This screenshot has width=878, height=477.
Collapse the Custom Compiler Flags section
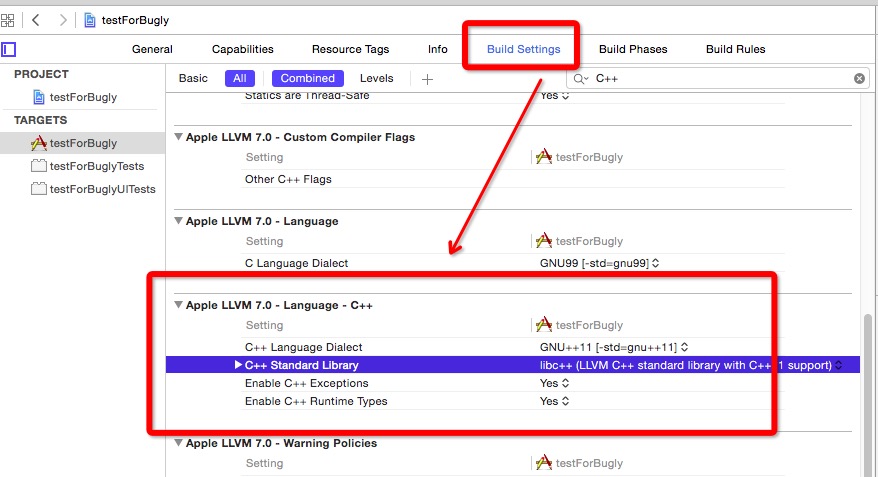178,137
